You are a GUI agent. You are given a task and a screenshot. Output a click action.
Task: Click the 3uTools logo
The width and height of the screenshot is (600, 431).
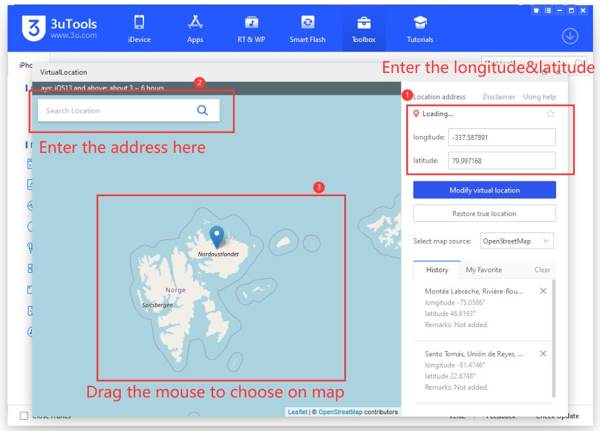59,28
